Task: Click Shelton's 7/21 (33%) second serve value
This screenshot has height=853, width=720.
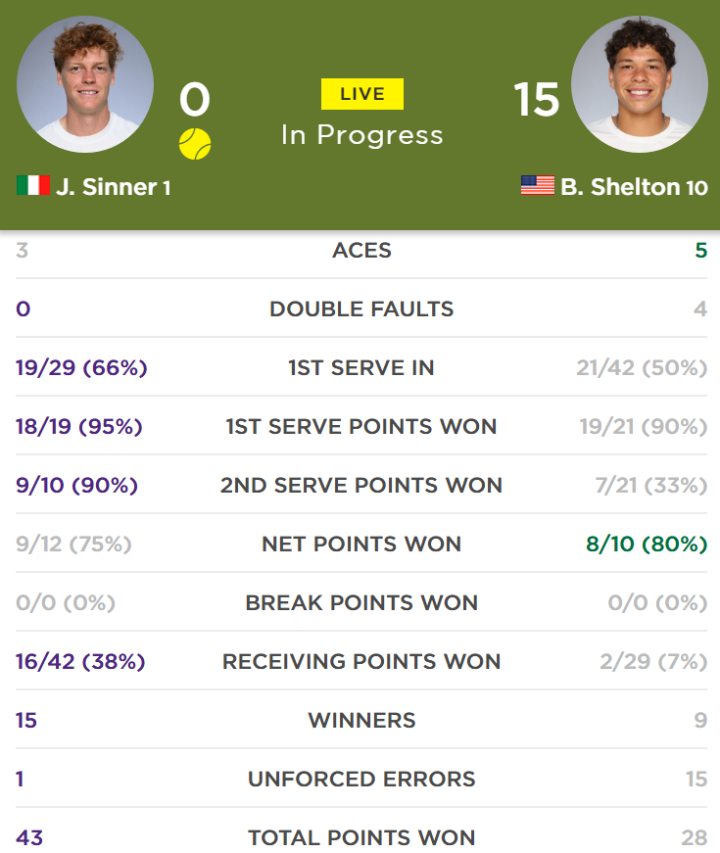Action: pos(651,485)
